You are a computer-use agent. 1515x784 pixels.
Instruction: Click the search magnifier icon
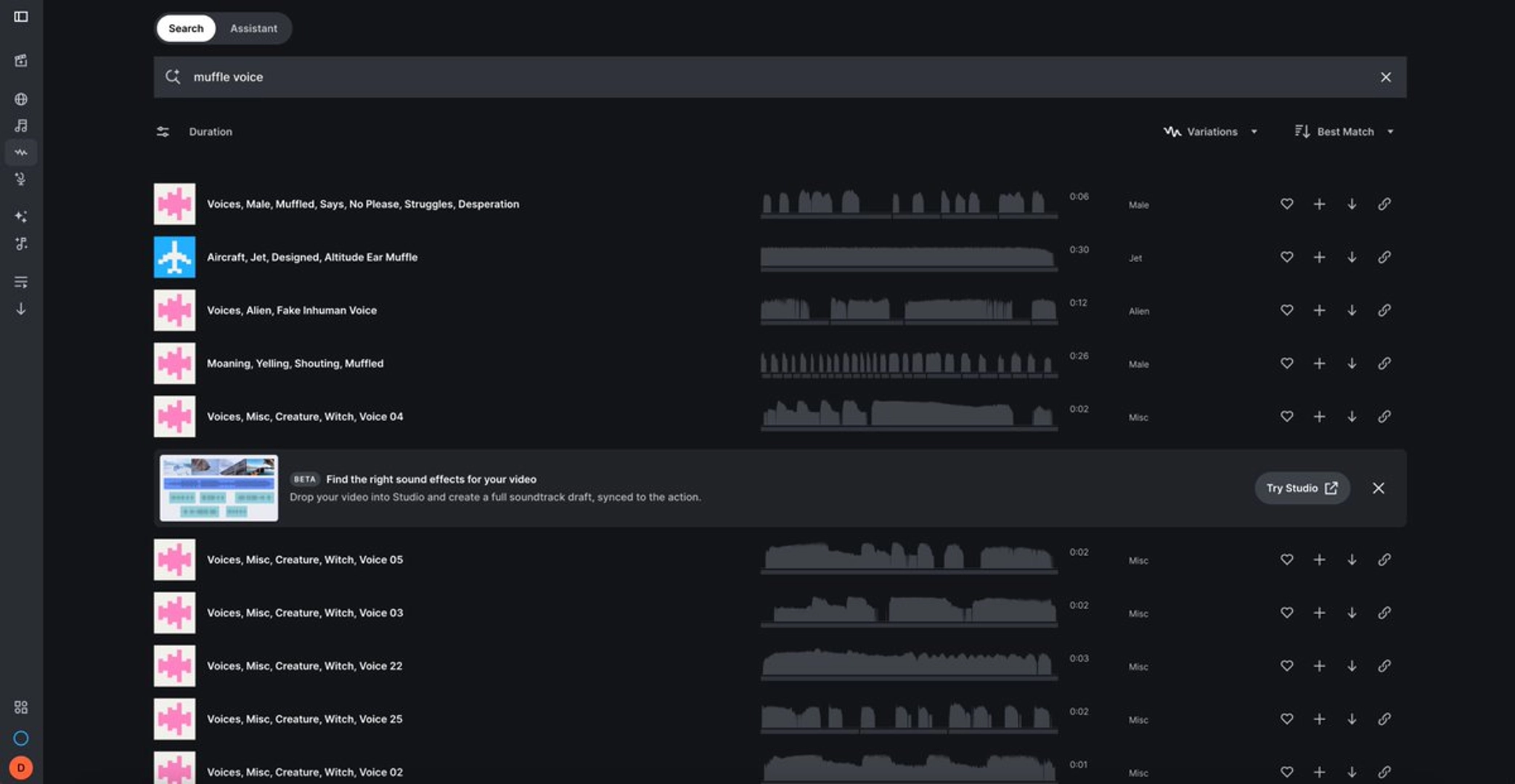173,77
